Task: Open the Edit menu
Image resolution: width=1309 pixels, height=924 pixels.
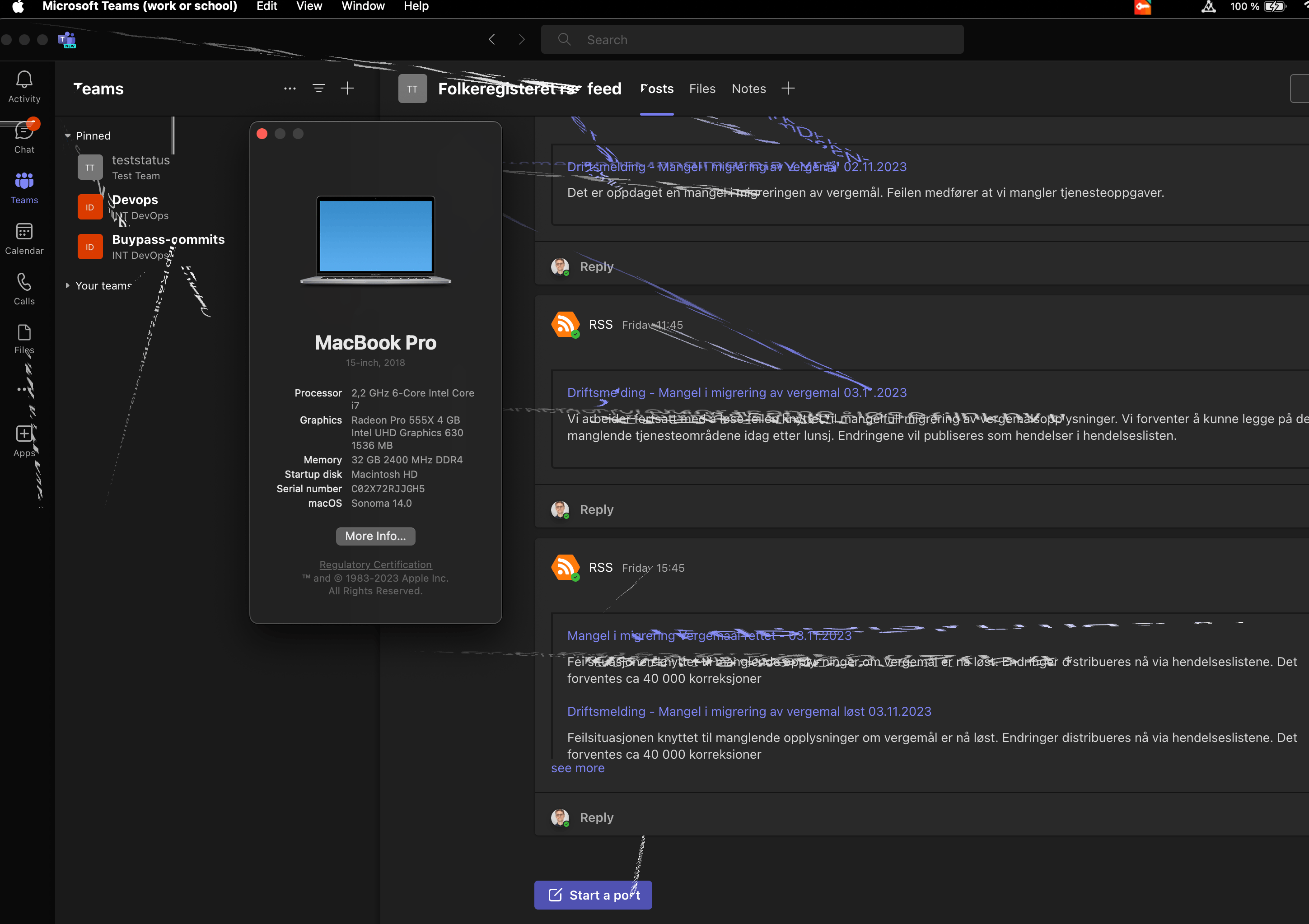Action: (x=266, y=6)
